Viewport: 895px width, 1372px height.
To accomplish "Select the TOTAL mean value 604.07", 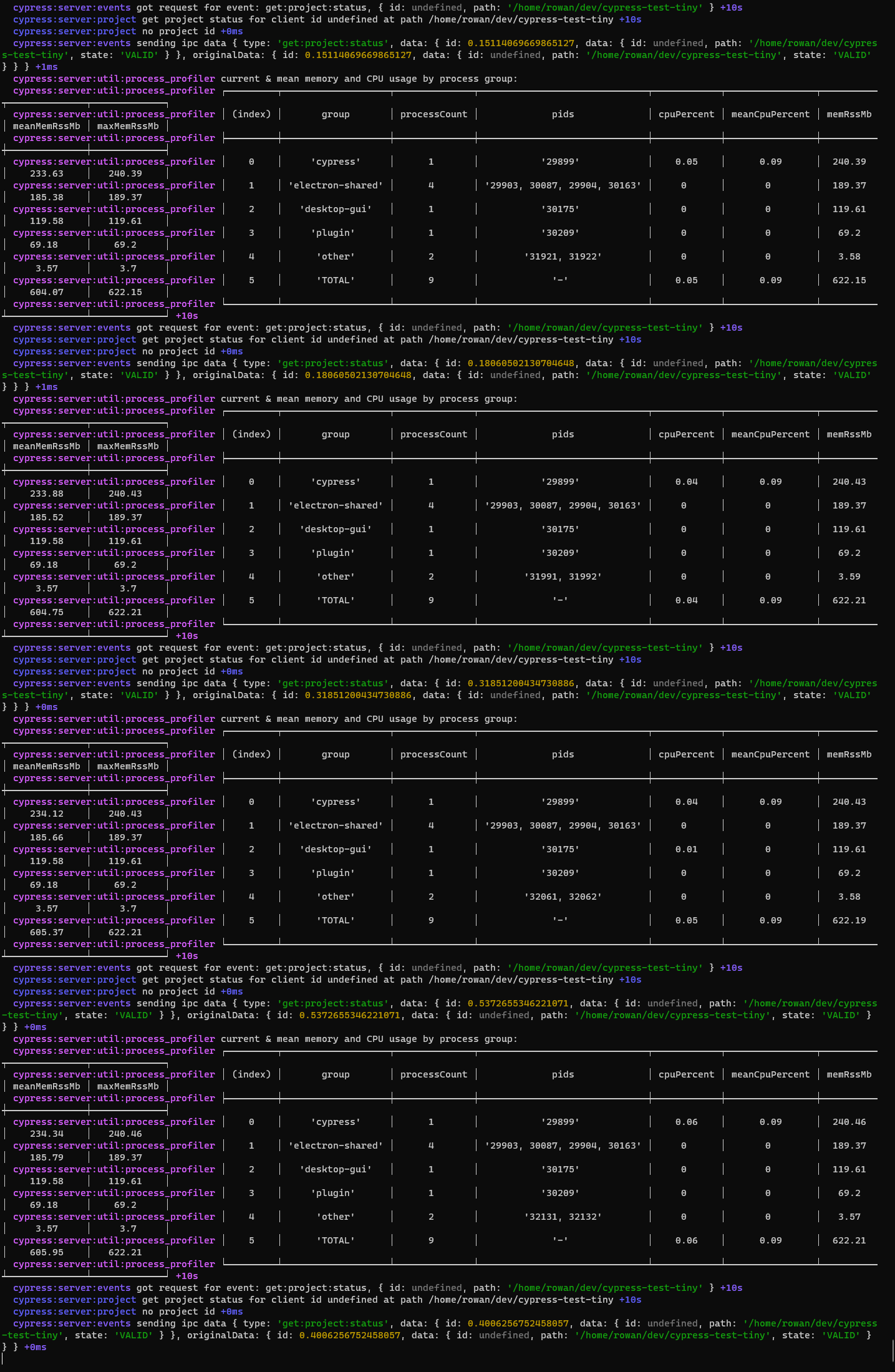I will click(x=47, y=292).
